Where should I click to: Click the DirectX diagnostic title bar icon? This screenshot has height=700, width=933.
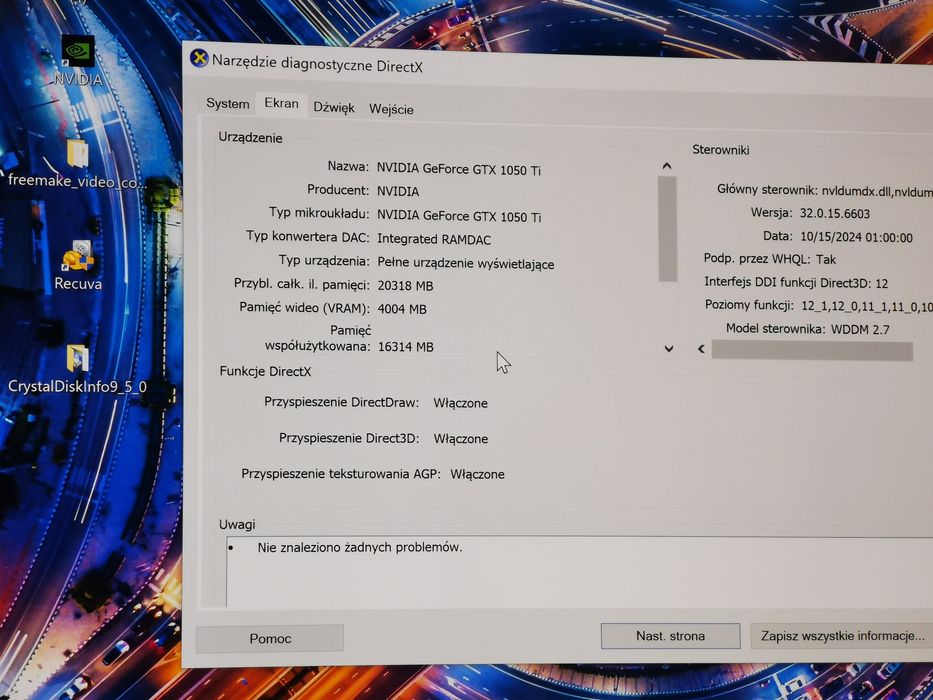pyautogui.click(x=199, y=58)
